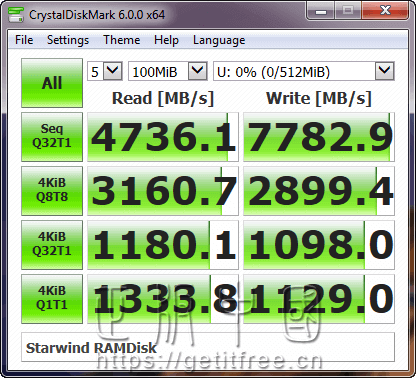Click the 4KiB Q8T8 read result 3160.7
Viewport: 416px width, 378px height.
coord(163,191)
